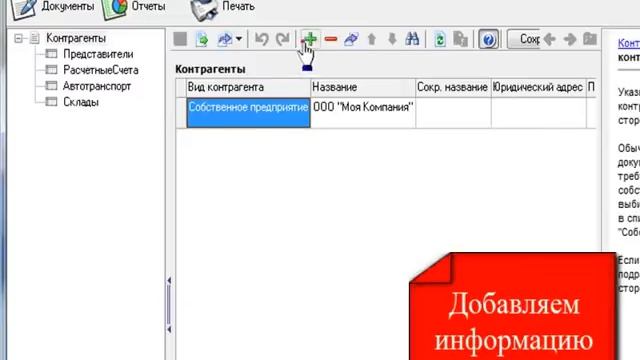Click the blue forward-arrow toolbar icon

click(224, 39)
